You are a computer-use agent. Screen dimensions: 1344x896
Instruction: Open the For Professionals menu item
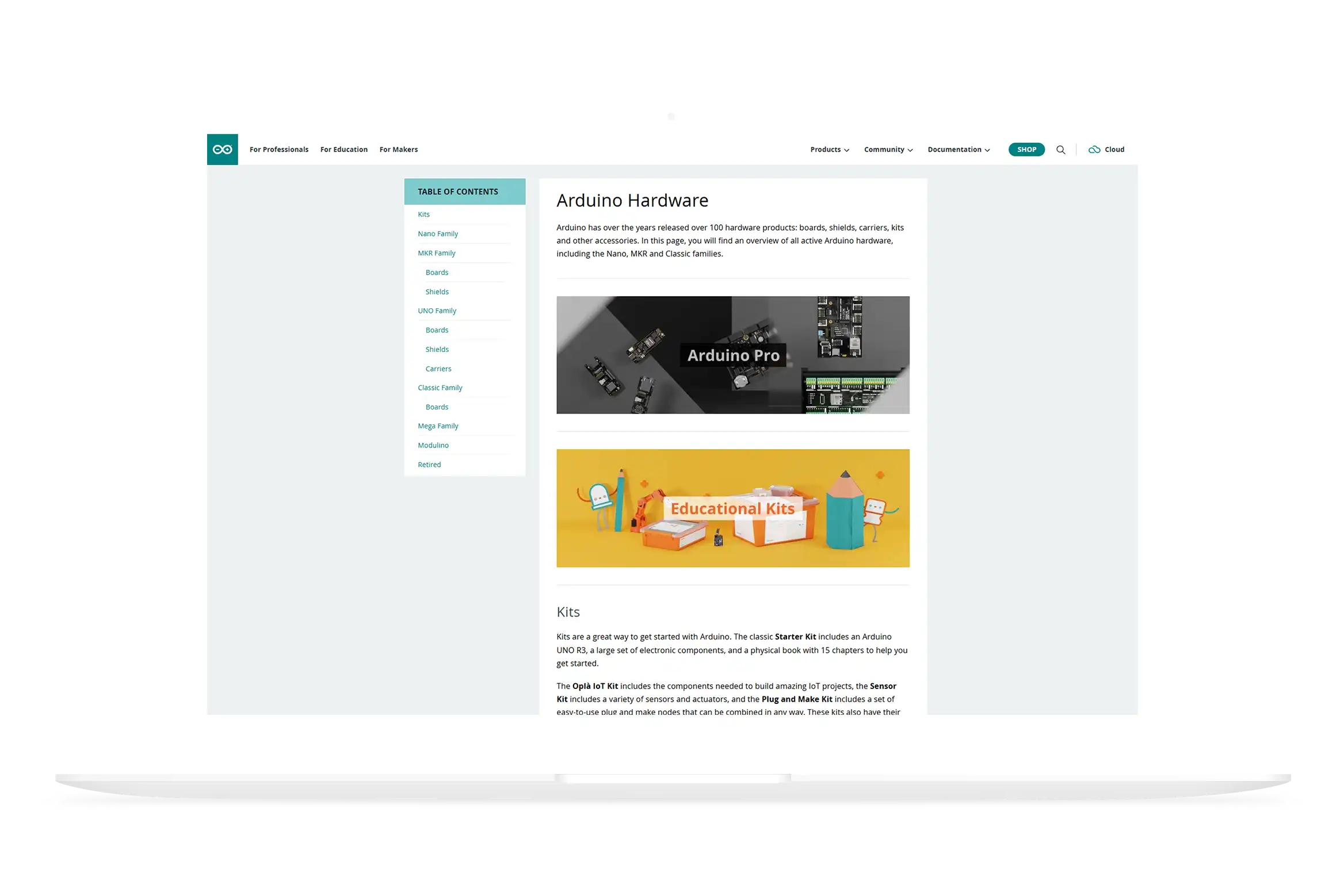click(x=279, y=150)
